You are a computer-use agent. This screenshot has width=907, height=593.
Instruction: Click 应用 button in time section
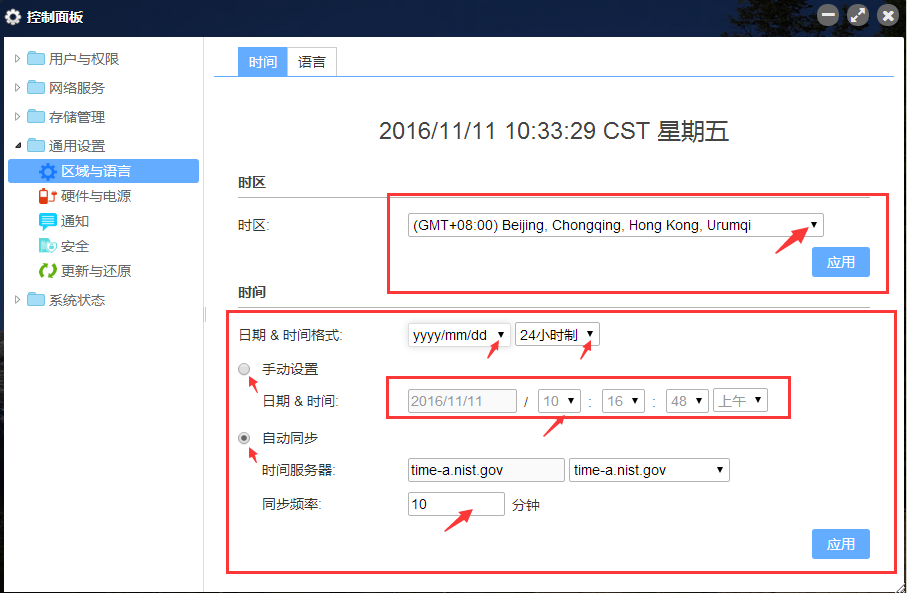840,544
